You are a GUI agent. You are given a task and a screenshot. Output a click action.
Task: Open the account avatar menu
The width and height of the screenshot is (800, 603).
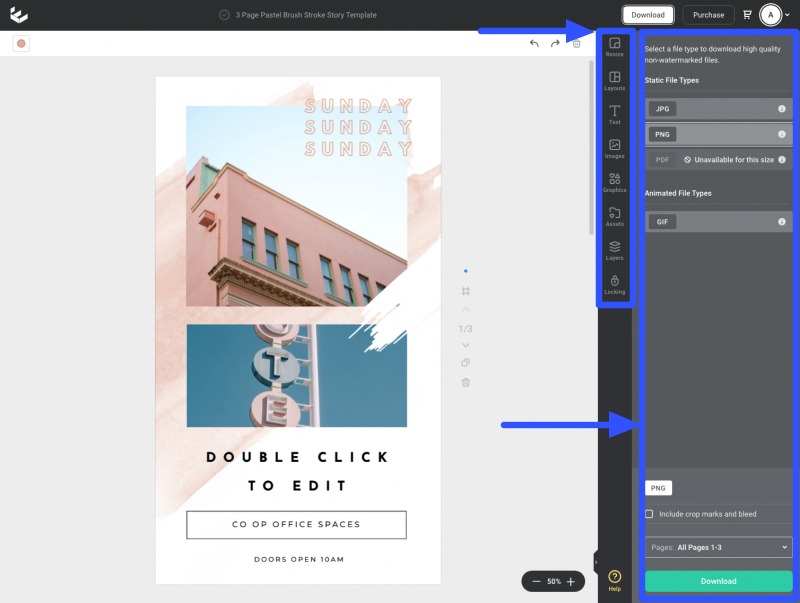click(x=771, y=15)
